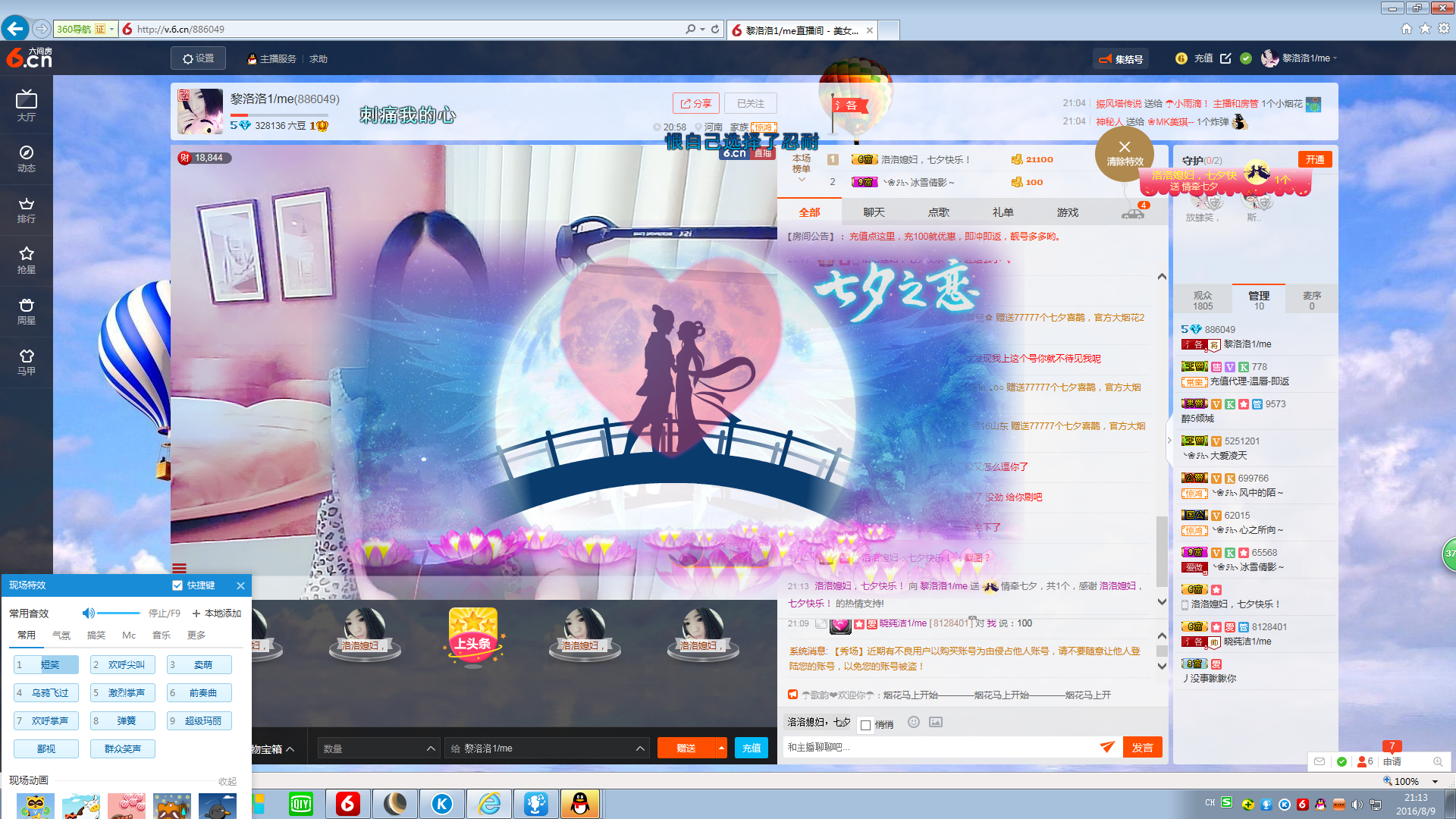
Task: Click 本地添加 to add local sound
Action: [217, 613]
